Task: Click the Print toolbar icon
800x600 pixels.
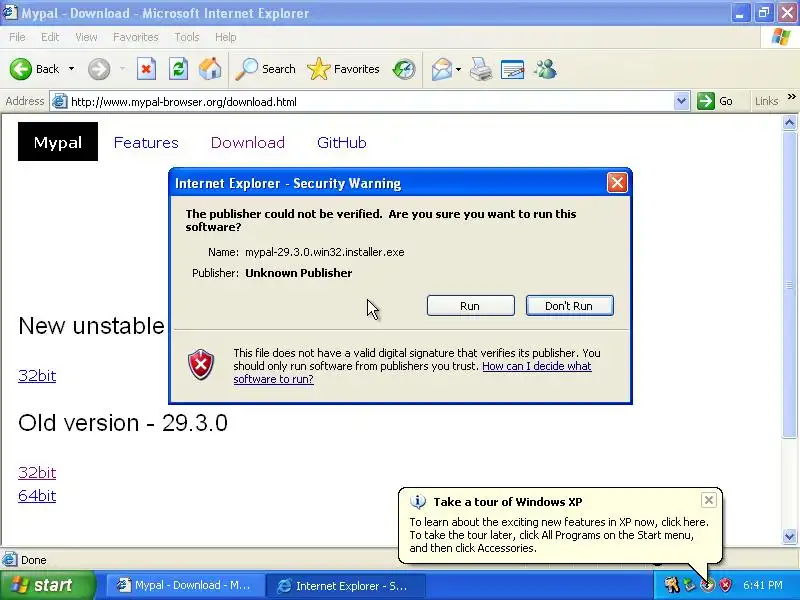Action: pyautogui.click(x=481, y=69)
